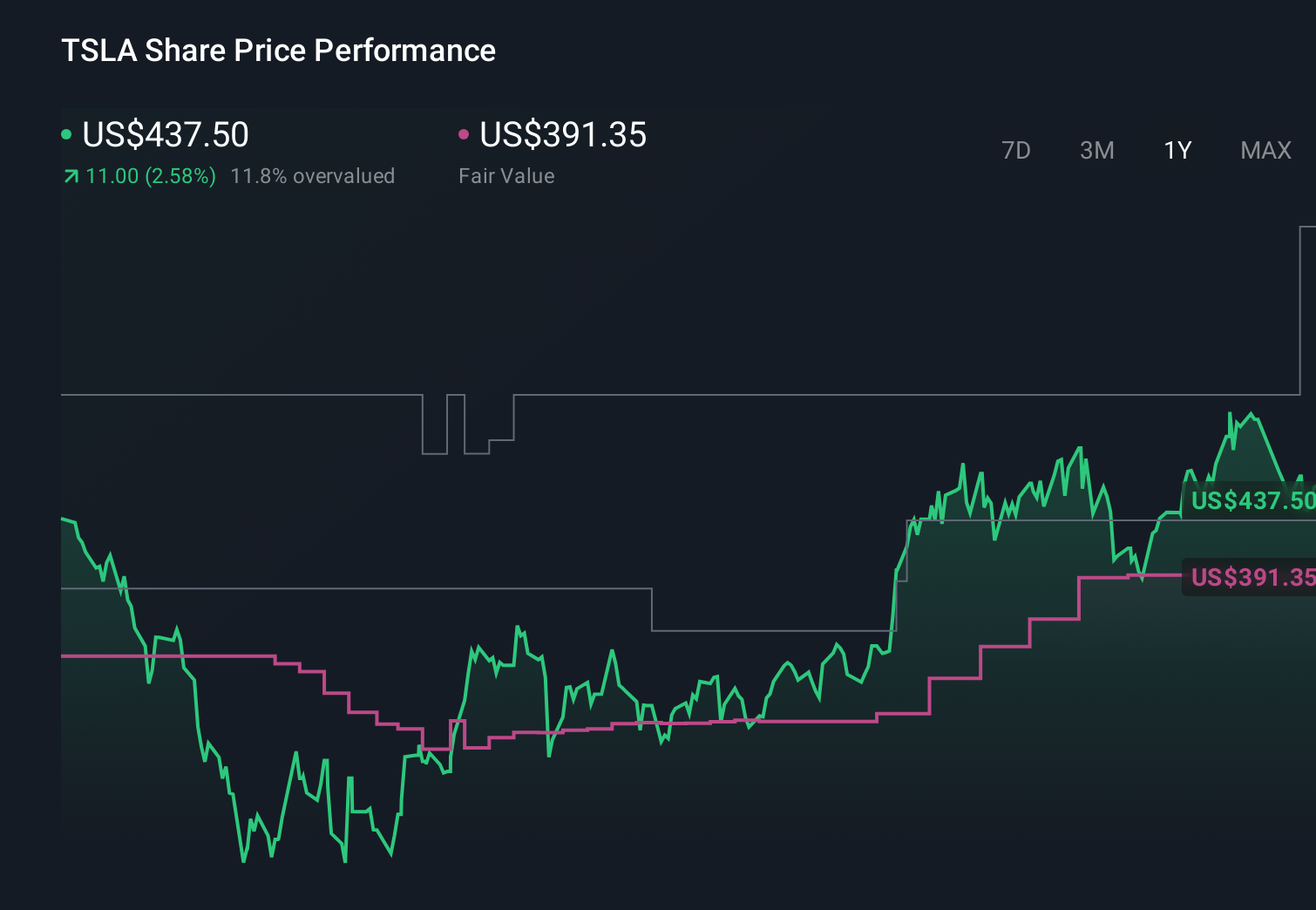This screenshot has width=1316, height=910.
Task: Switch to the 7D time range
Action: (1016, 150)
